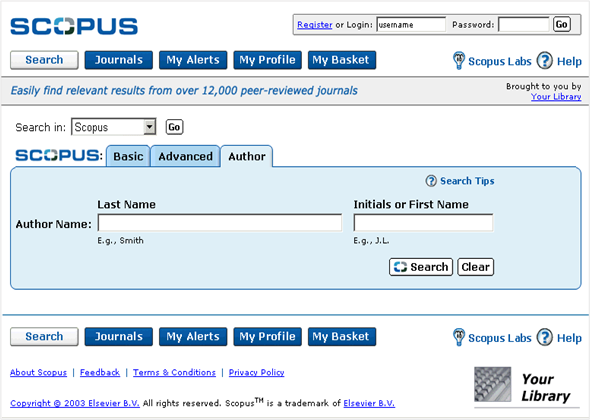Open the top My Basket button

[342, 60]
